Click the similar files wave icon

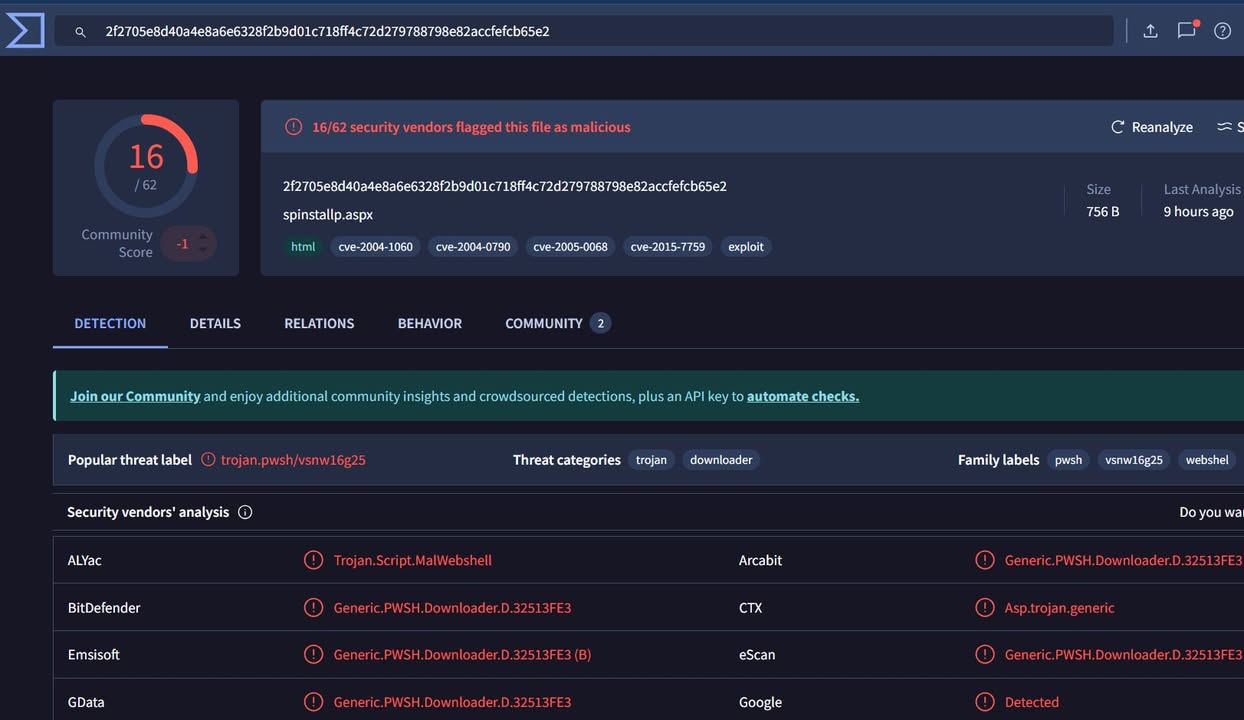tap(1225, 127)
